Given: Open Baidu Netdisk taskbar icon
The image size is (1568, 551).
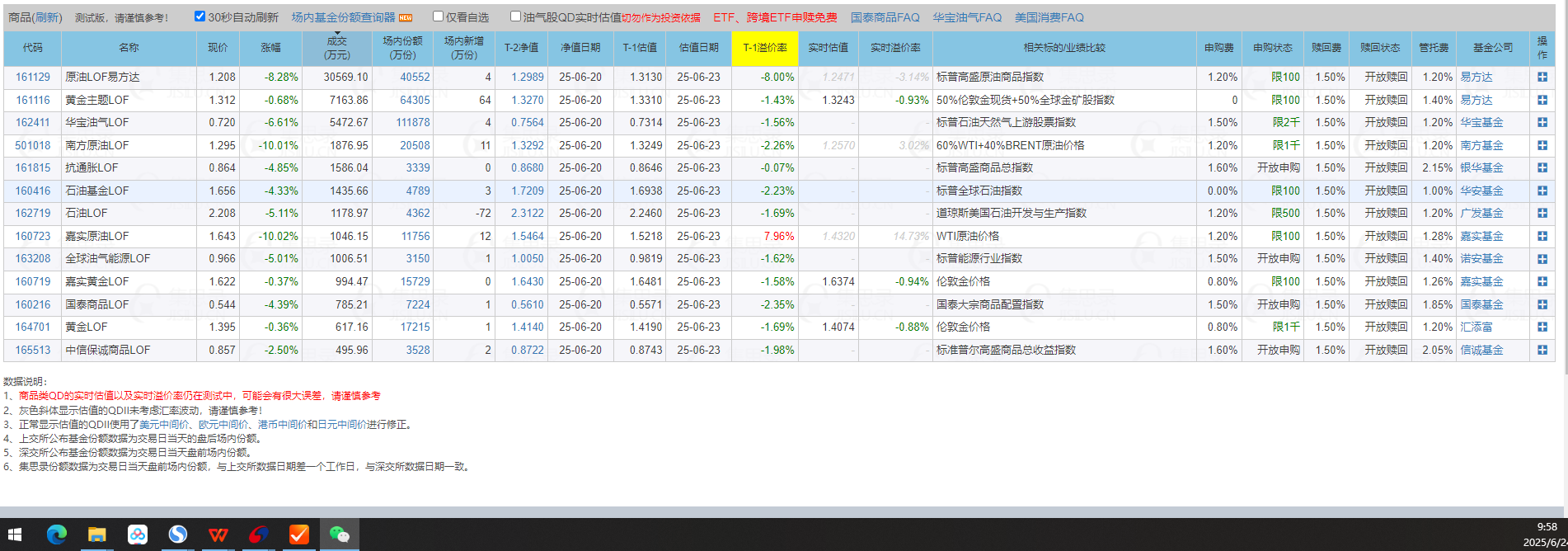Looking at the screenshot, I should [138, 535].
